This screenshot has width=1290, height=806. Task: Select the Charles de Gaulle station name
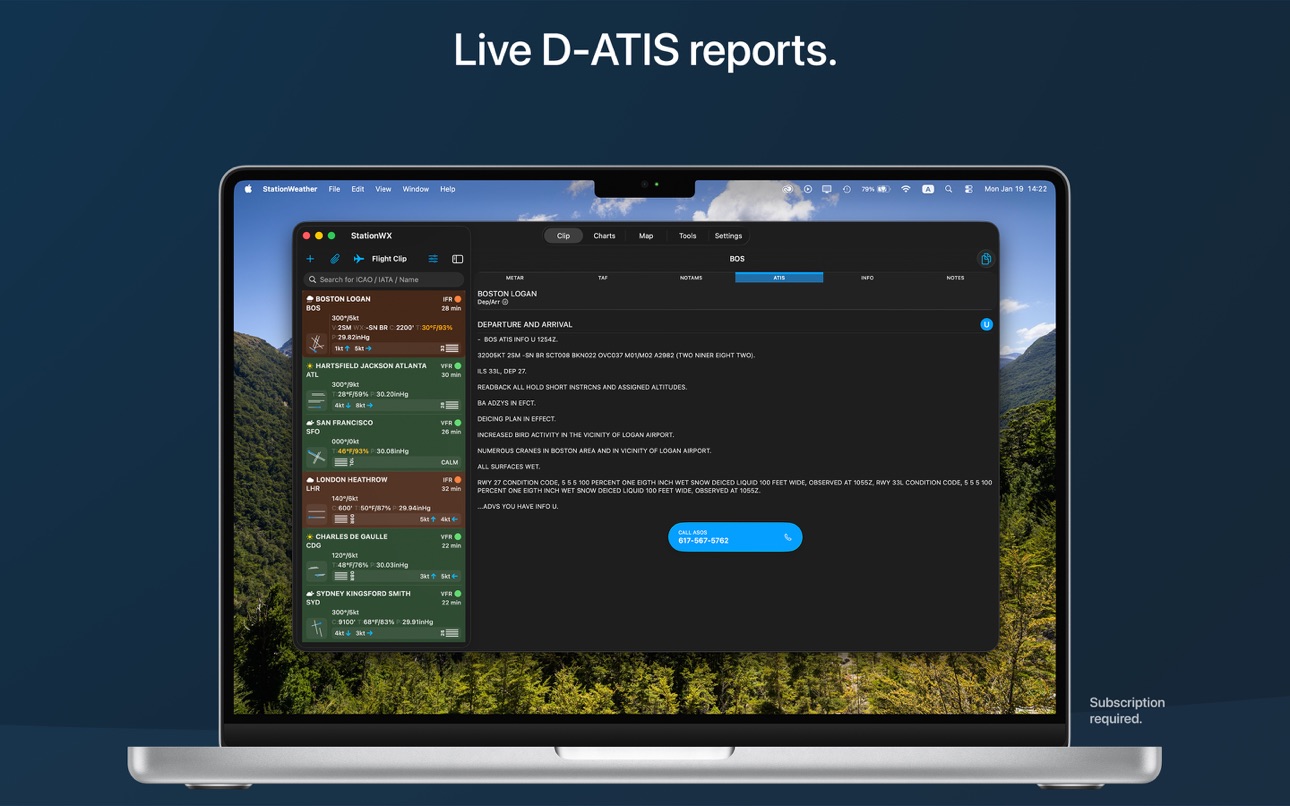pos(352,537)
